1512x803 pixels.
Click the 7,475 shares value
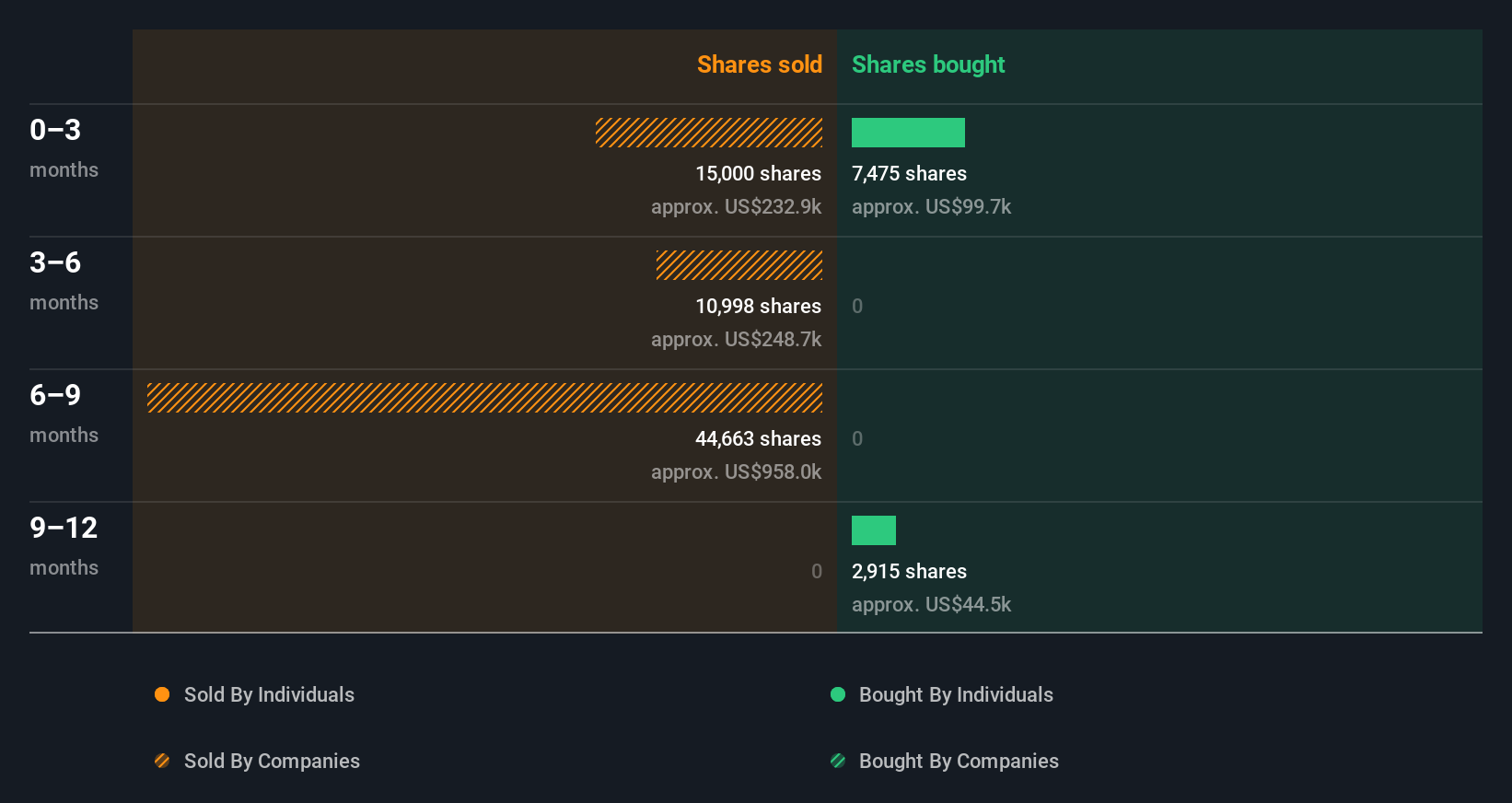[909, 174]
